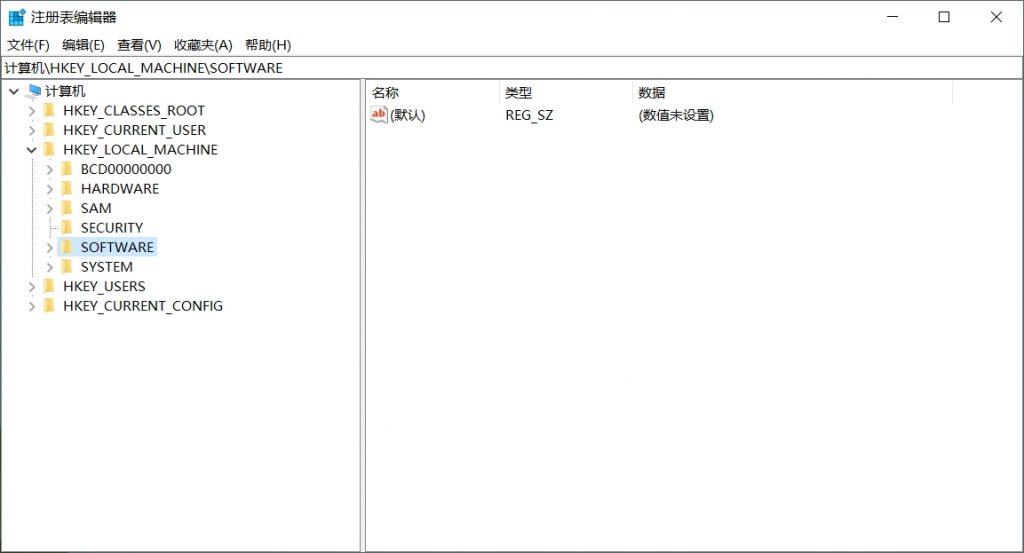Click the (数值未设置) data cell

point(676,116)
